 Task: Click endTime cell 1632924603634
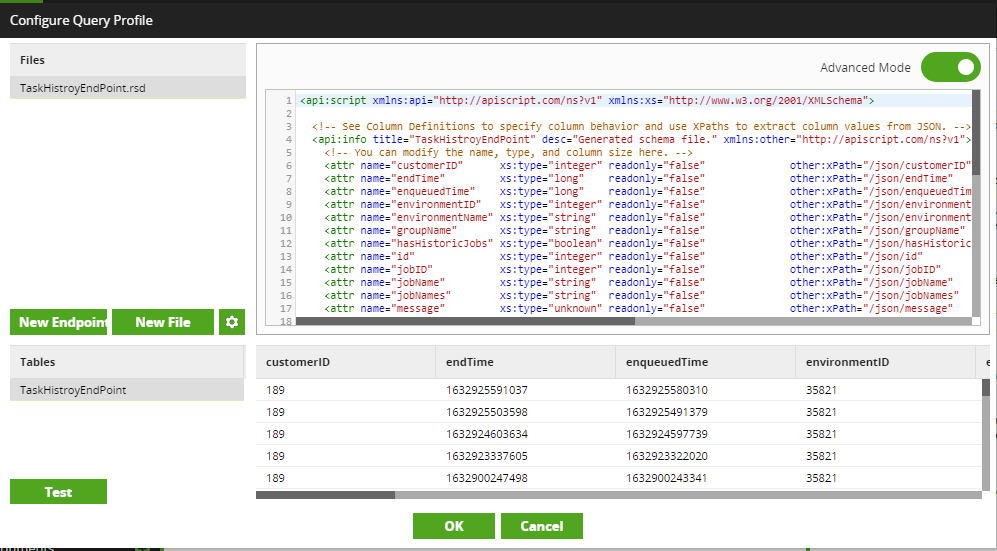pyautogui.click(x=487, y=434)
